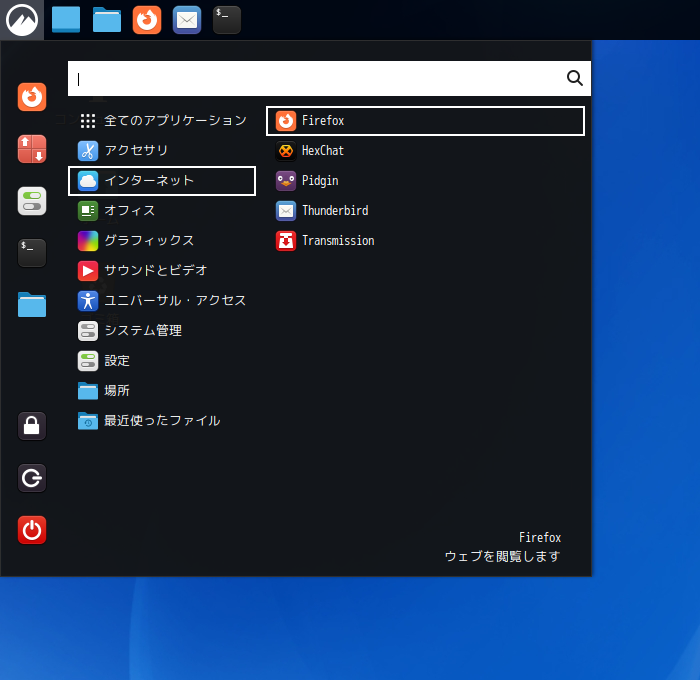The height and width of the screenshot is (680, 700).
Task: Click the HexChat app icon
Action: (x=286, y=150)
